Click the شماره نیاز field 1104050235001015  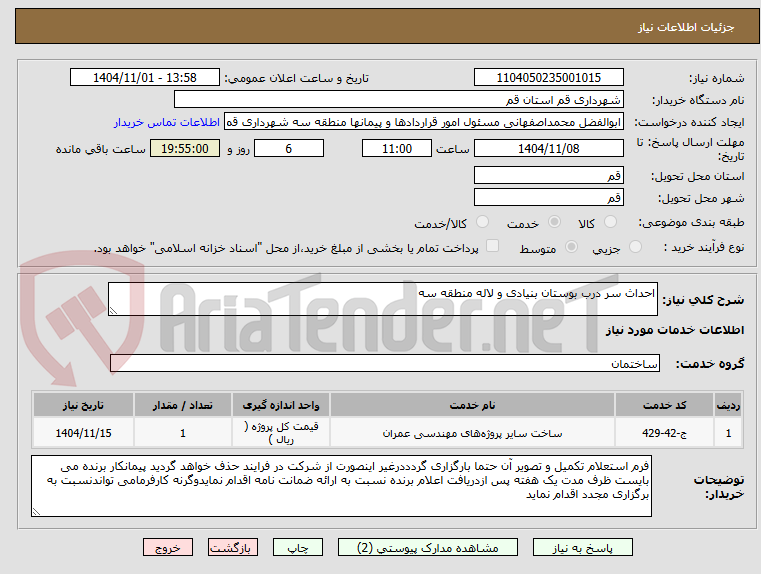(548, 78)
